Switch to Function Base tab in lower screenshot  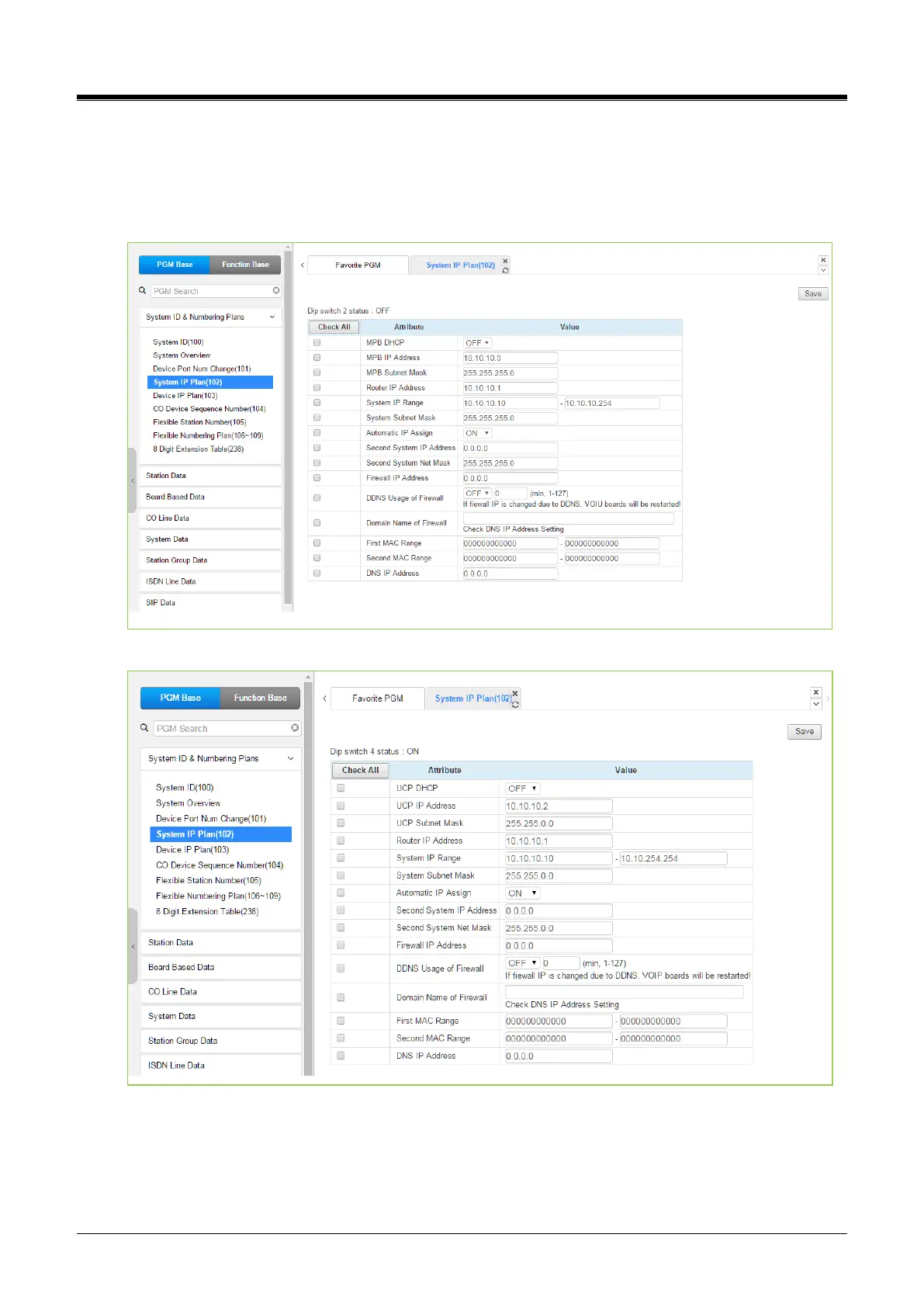(261, 698)
